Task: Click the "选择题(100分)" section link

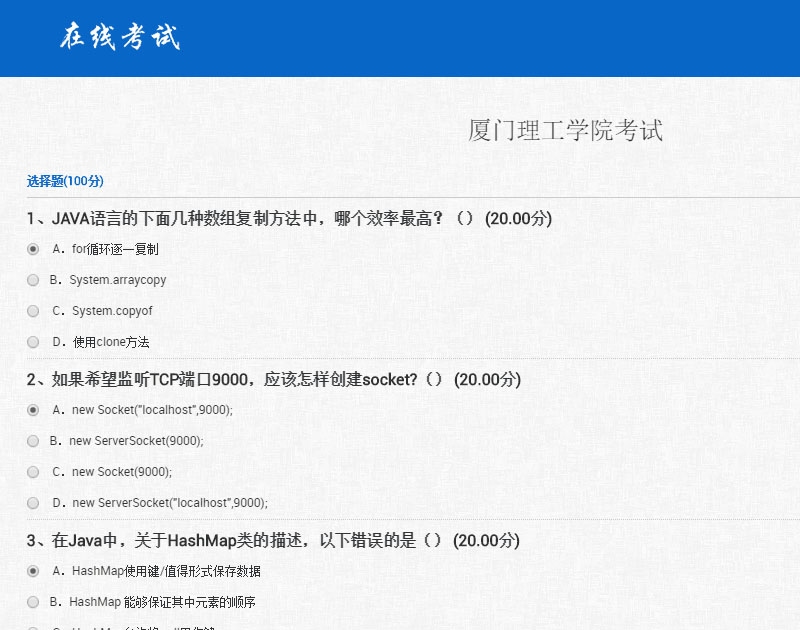Action: point(62,181)
